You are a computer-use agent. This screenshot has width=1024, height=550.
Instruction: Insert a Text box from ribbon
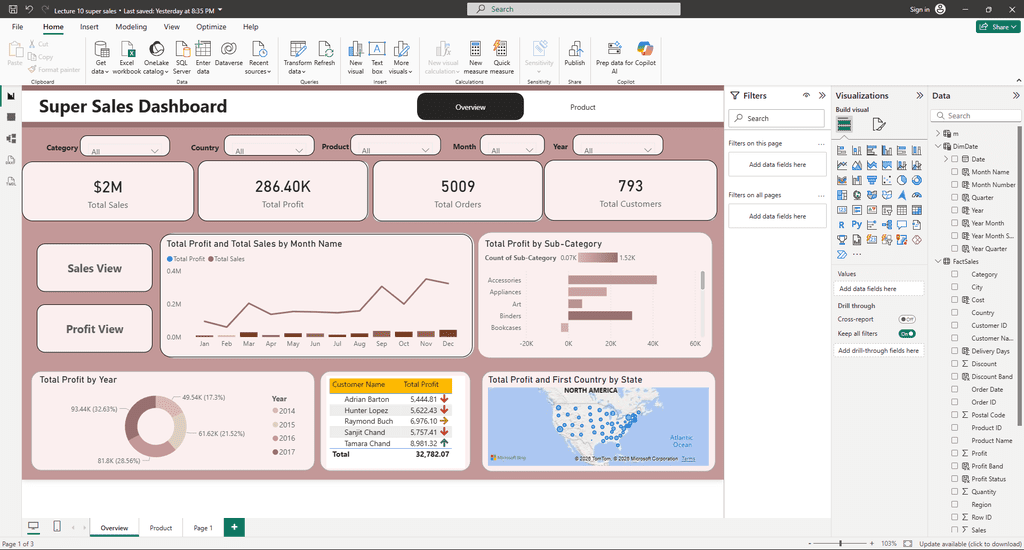pyautogui.click(x=377, y=57)
